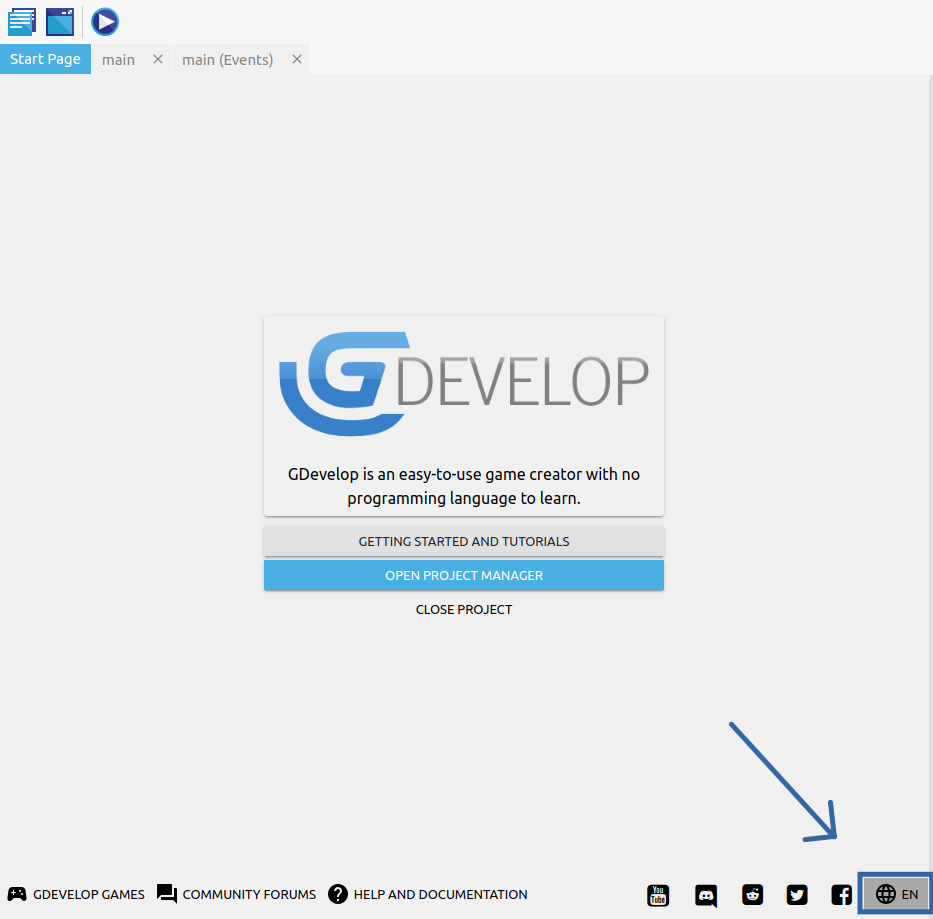Select the main (Events) tab
Image resolution: width=933 pixels, height=919 pixels.
[227, 60]
